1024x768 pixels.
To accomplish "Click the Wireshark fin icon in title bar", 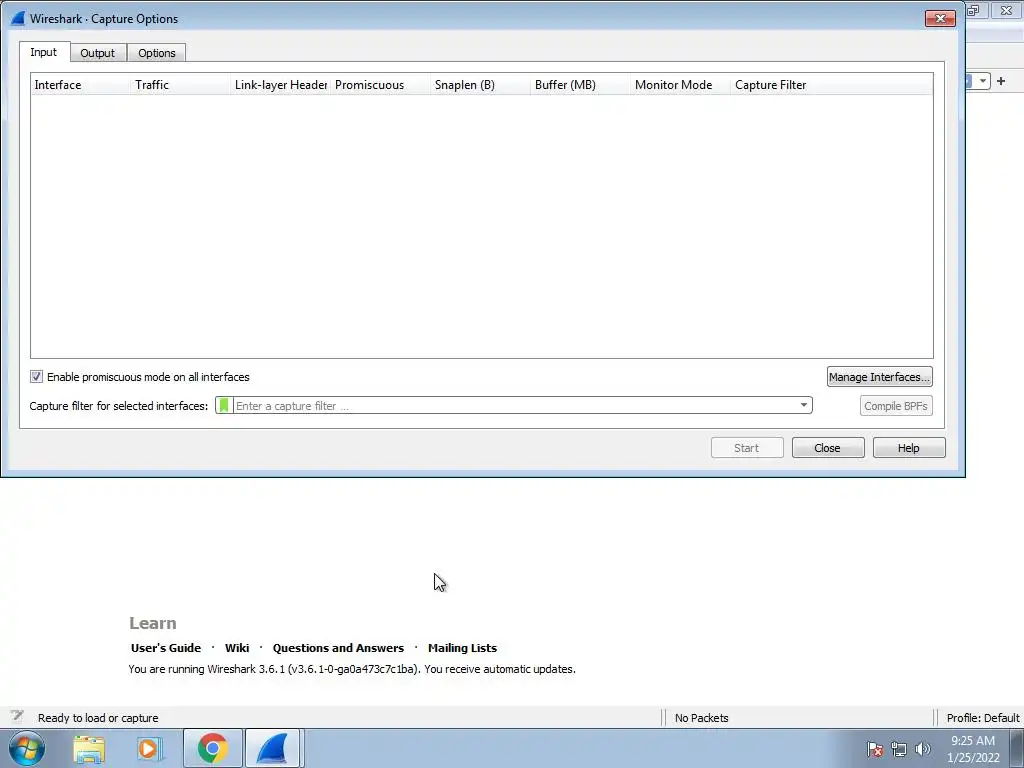I will point(18,18).
